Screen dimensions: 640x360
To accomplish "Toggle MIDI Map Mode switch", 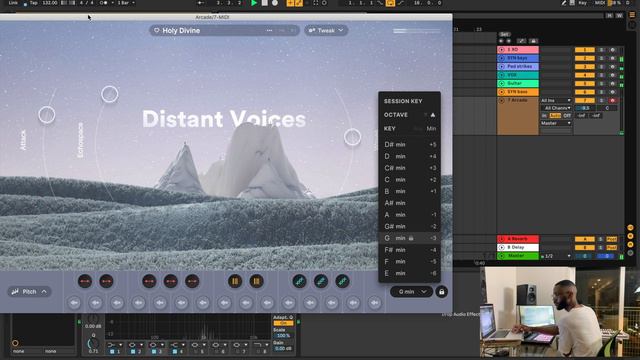I will tap(600, 3).
